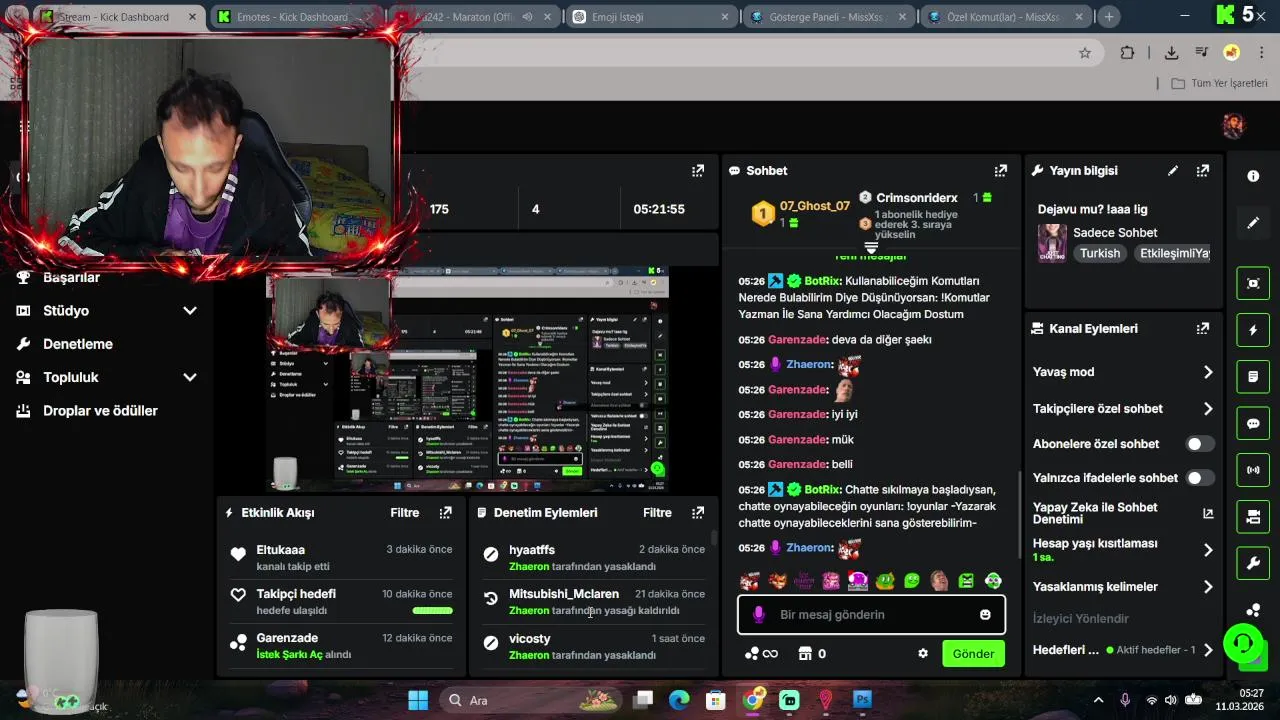Open Windows Start menu

[418, 700]
